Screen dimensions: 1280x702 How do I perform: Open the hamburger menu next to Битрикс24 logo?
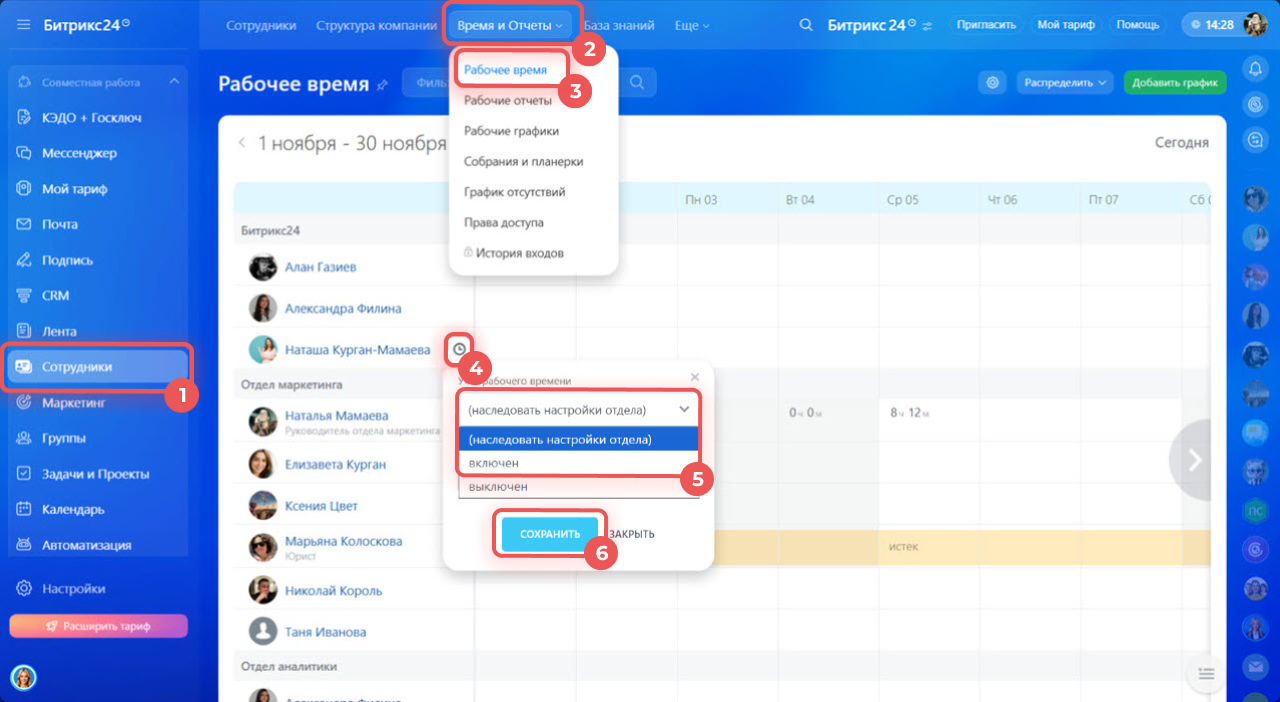tap(24, 25)
